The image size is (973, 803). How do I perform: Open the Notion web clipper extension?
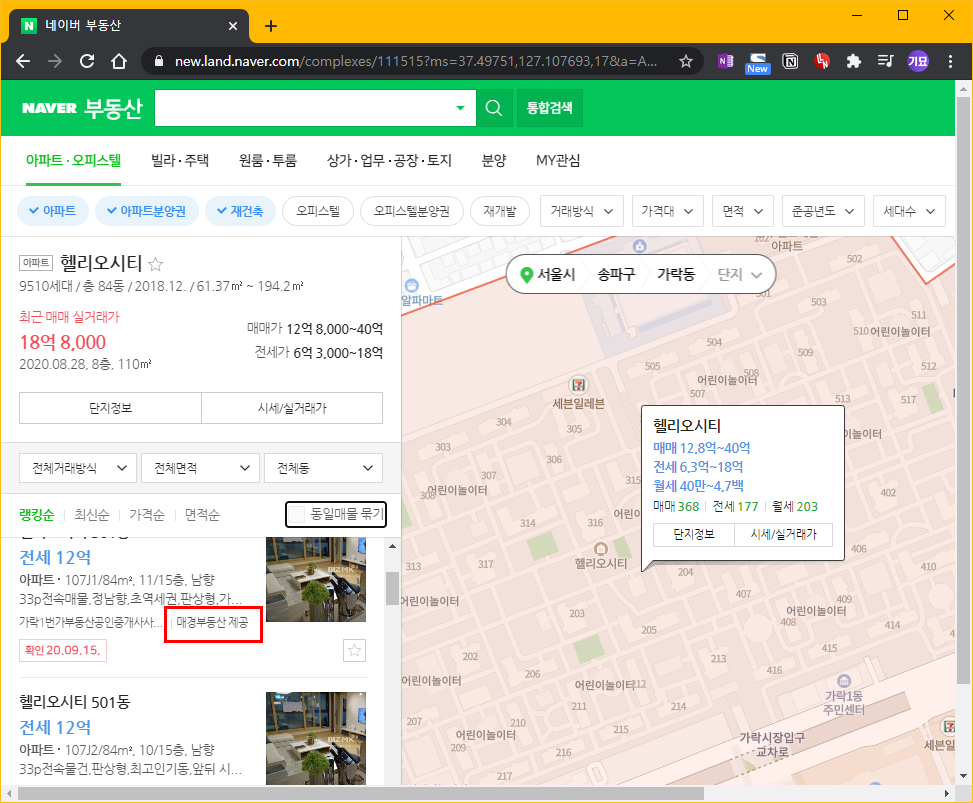coord(790,61)
